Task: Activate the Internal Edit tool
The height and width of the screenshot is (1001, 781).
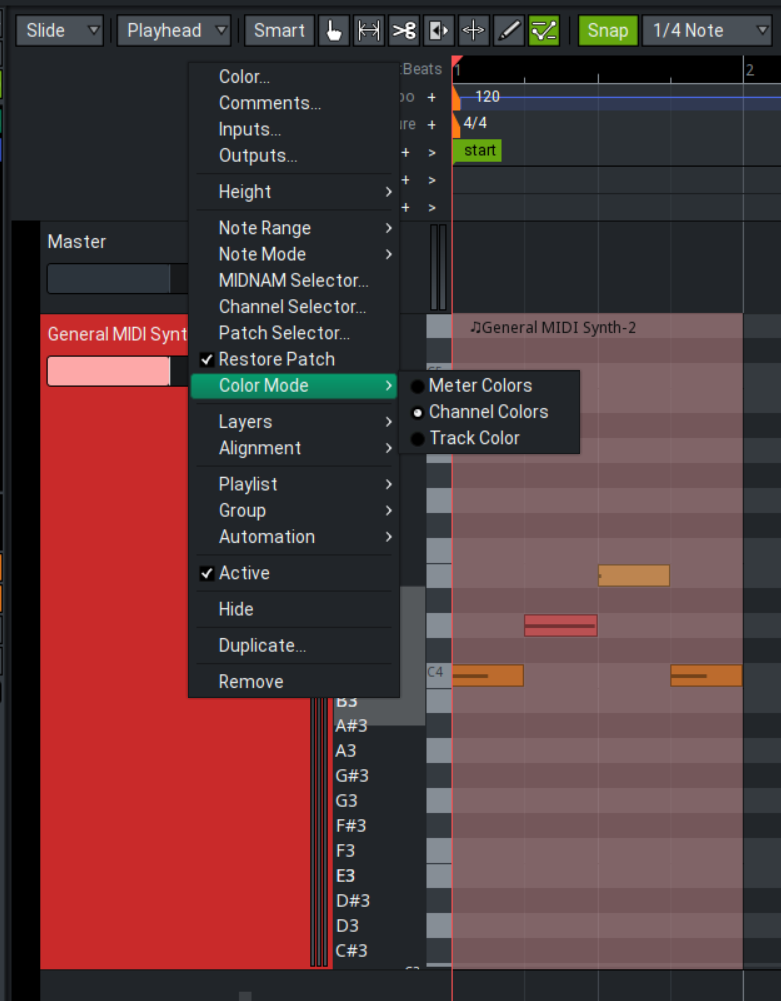Action: point(544,31)
